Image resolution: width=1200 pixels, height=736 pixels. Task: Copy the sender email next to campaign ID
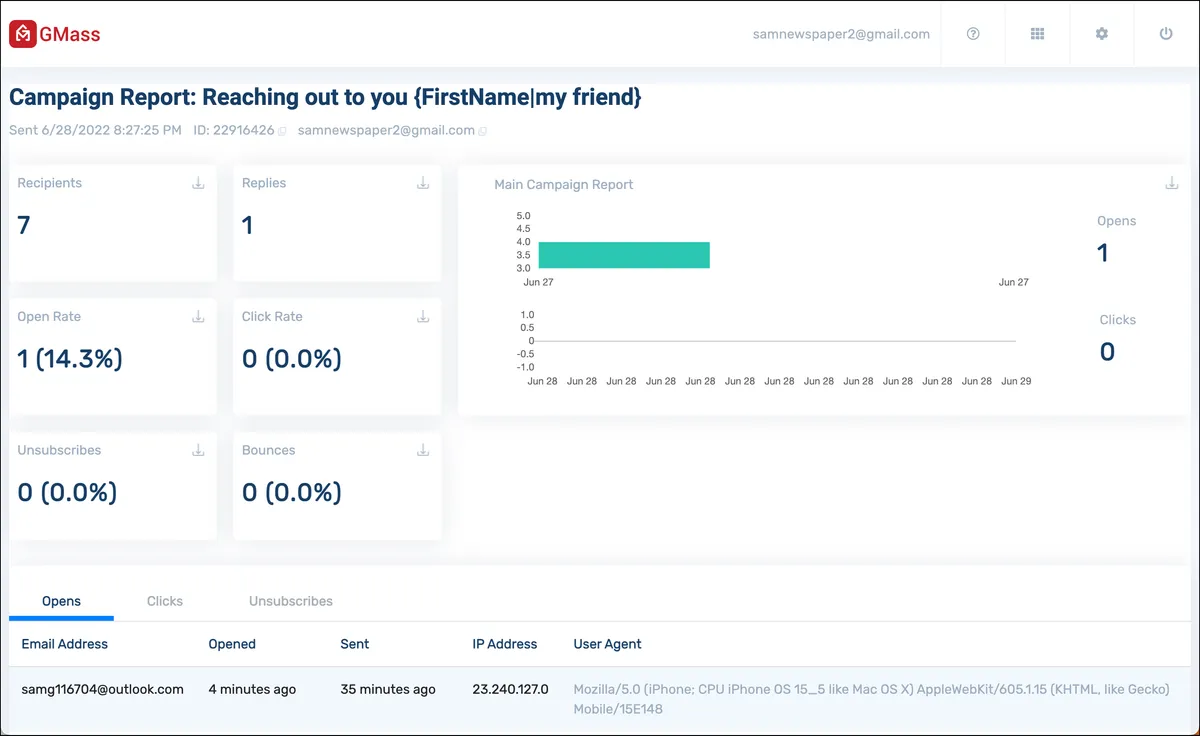tap(483, 131)
